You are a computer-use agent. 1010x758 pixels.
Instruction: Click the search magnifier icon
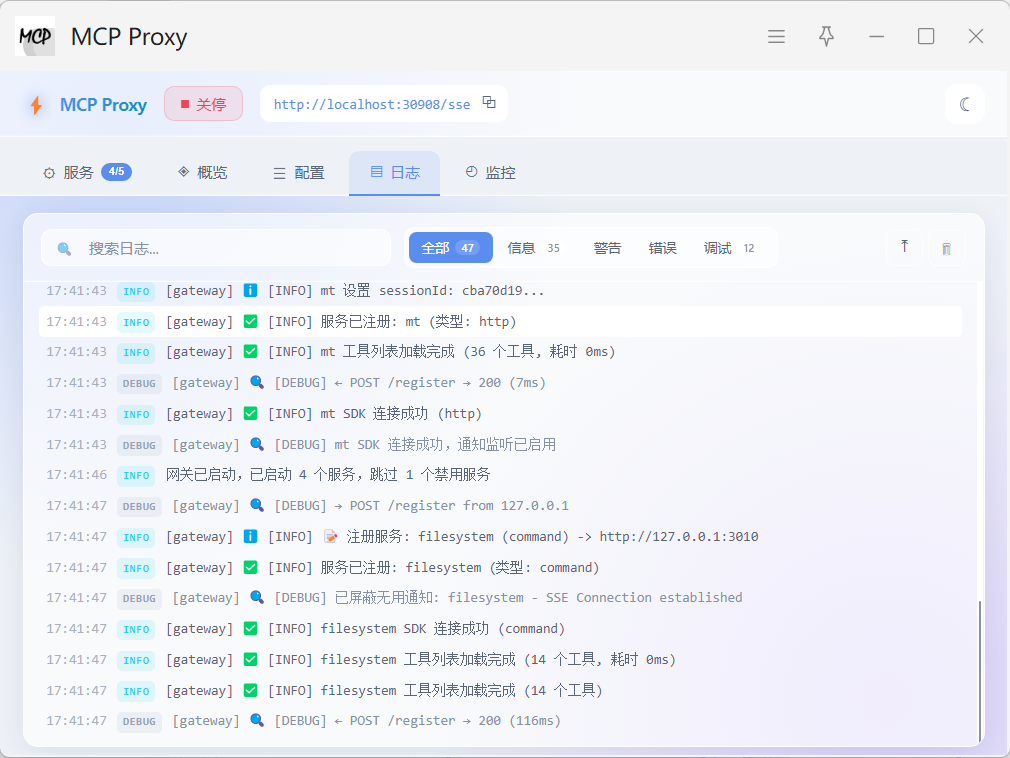64,249
